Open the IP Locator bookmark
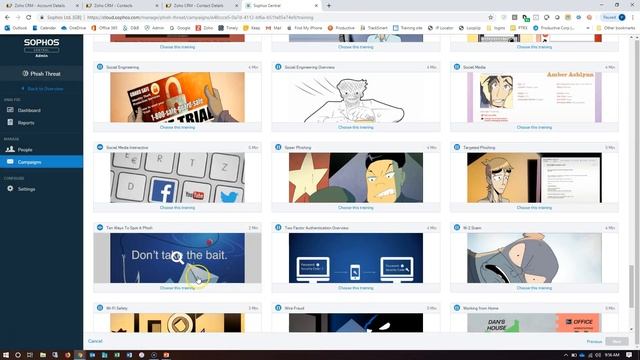640x360 pixels. (x=441, y=28)
